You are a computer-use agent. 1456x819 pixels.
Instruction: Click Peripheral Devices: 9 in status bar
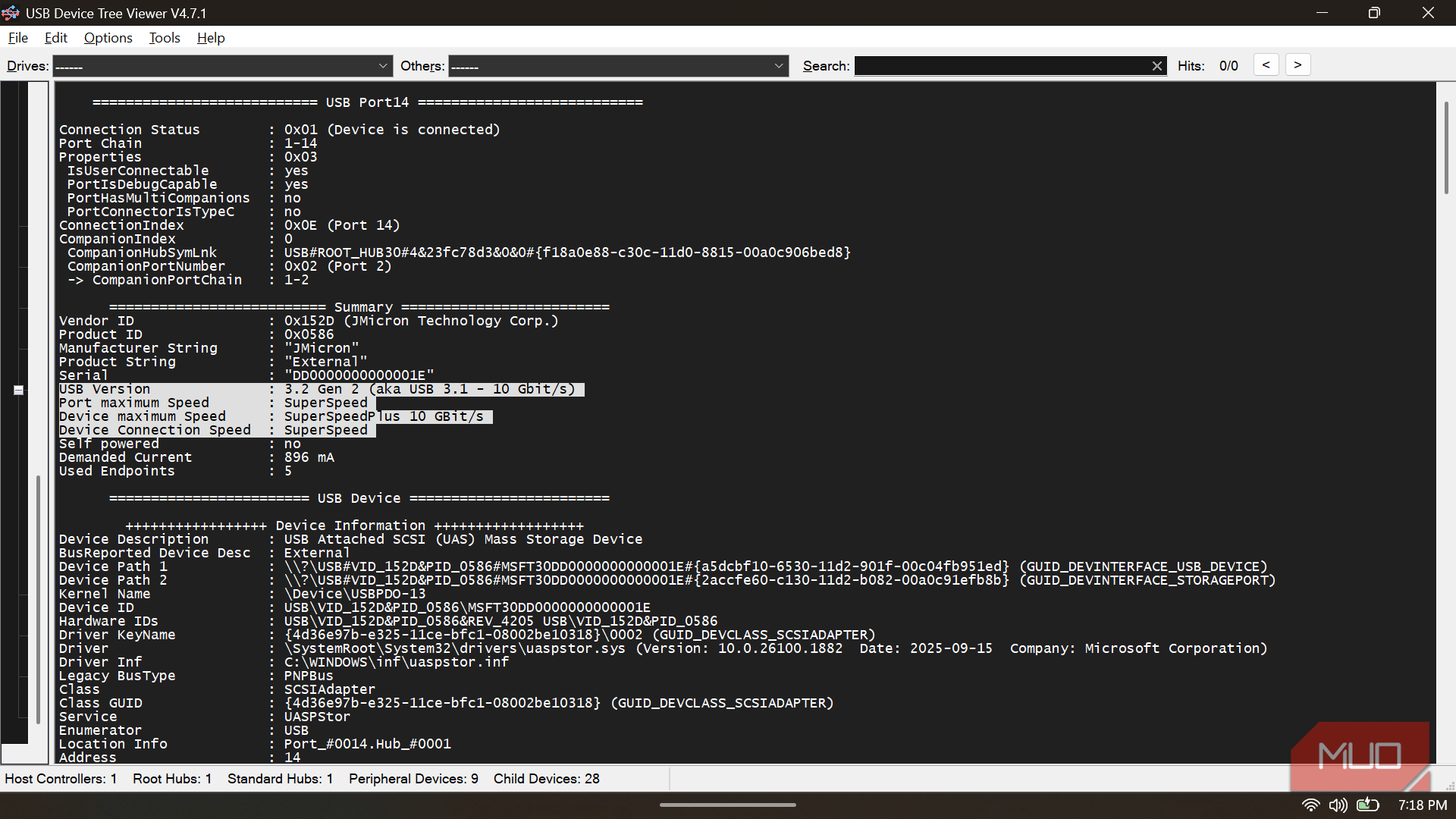413,779
